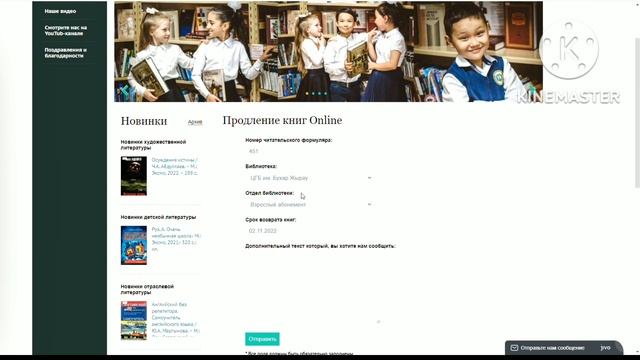Click into the additional message text area
Viewport: 640px width, 360px height.
tap(313, 289)
